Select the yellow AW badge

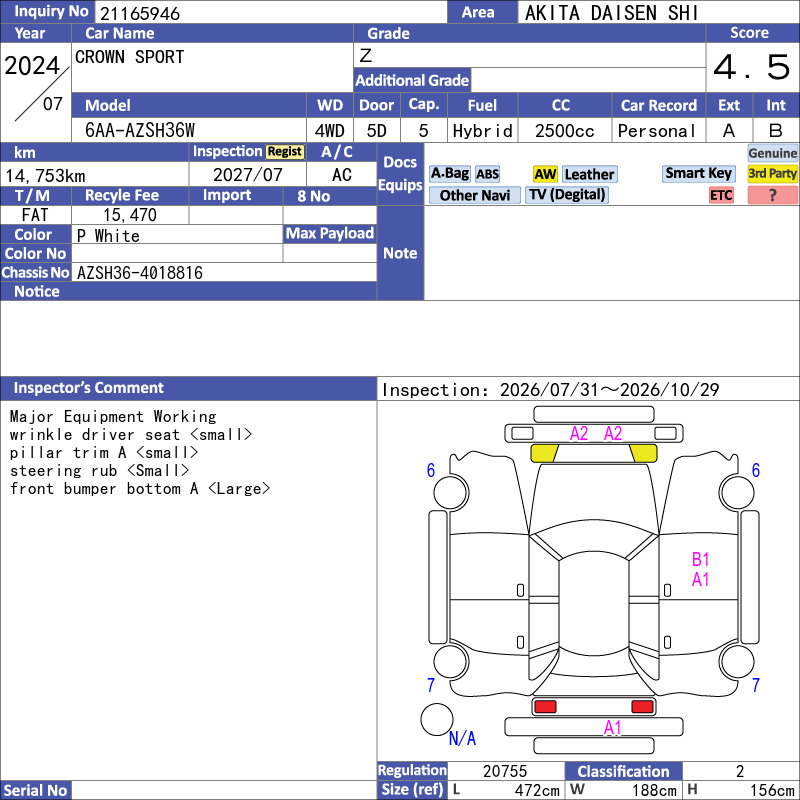point(545,174)
